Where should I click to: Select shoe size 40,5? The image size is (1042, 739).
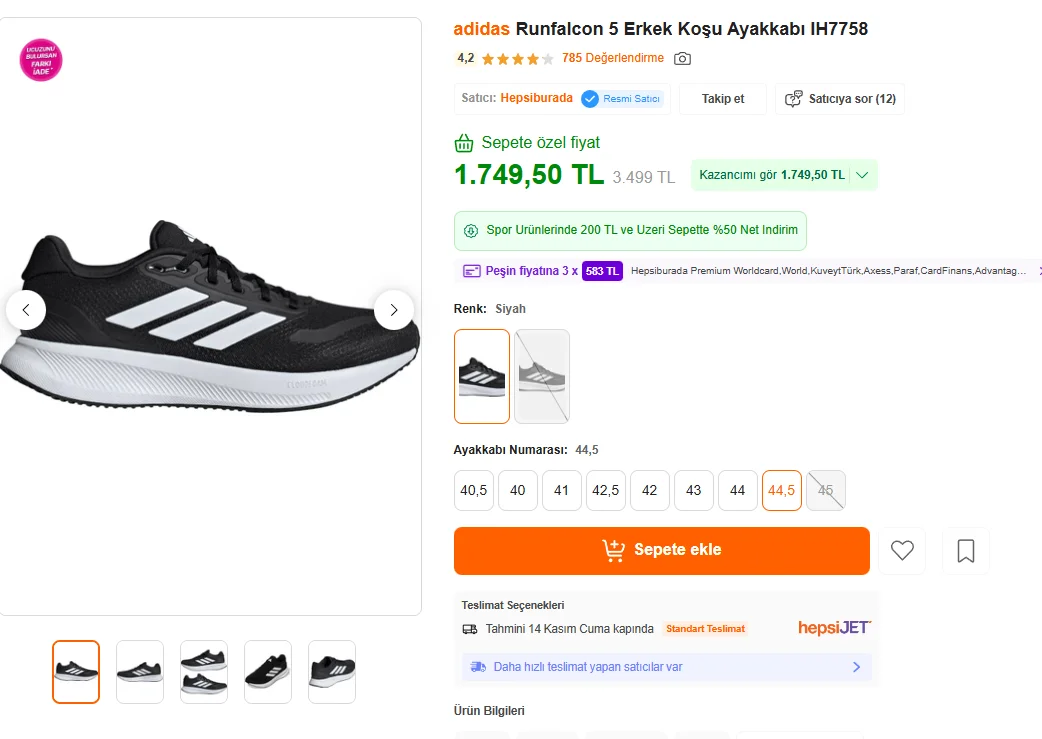click(x=474, y=491)
